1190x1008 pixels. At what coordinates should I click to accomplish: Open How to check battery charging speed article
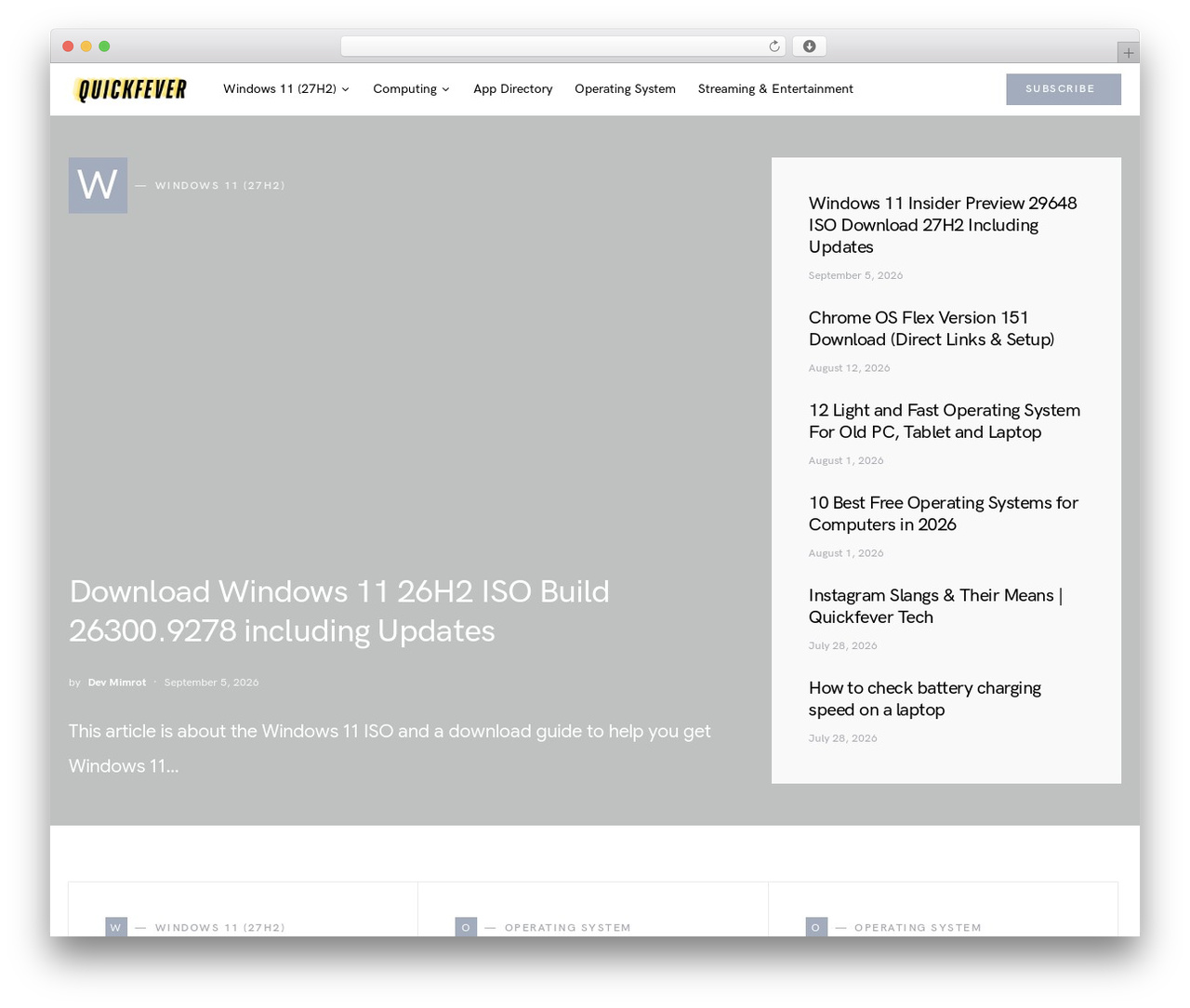click(925, 698)
